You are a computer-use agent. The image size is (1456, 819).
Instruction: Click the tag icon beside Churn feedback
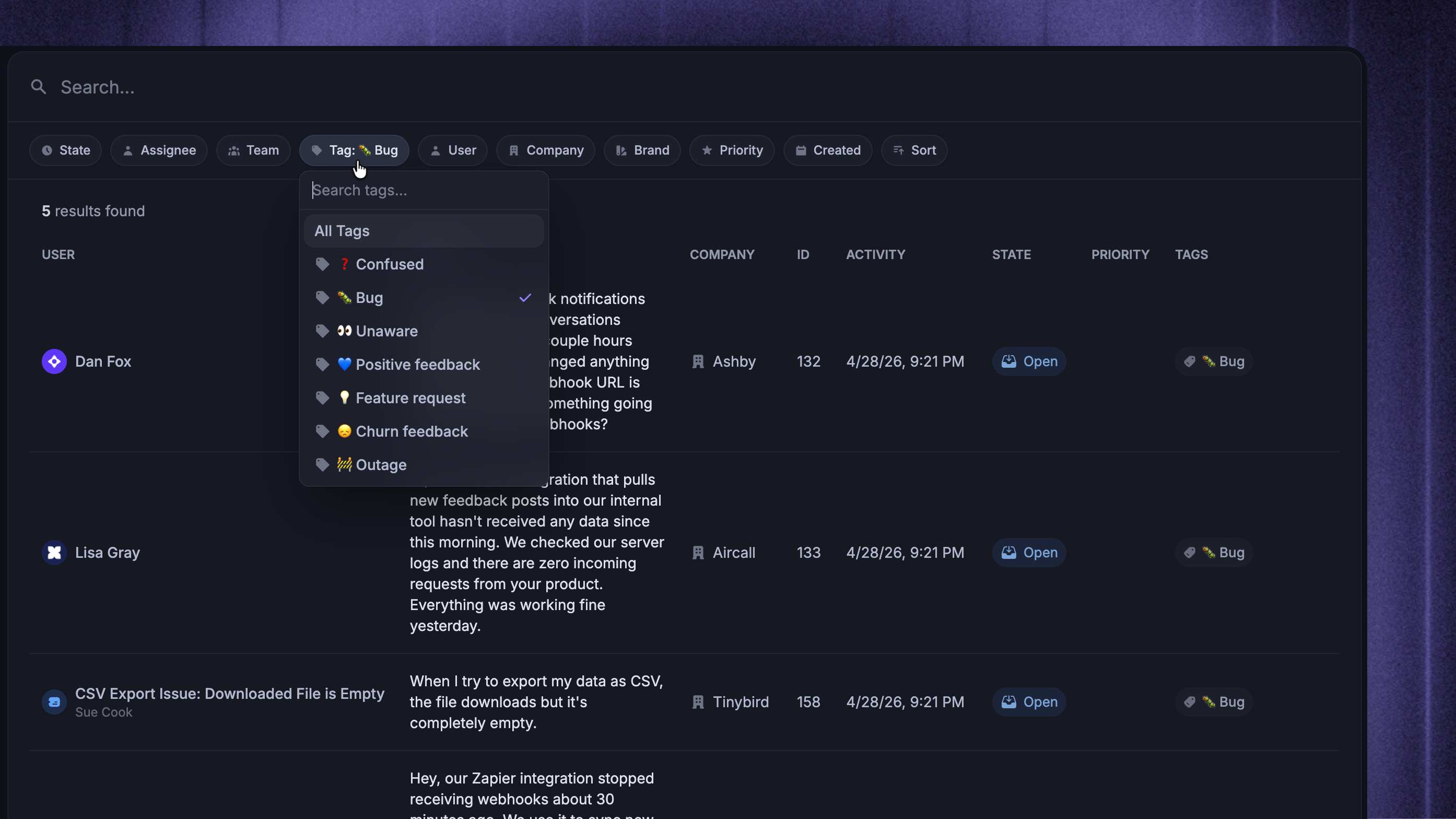tap(322, 431)
